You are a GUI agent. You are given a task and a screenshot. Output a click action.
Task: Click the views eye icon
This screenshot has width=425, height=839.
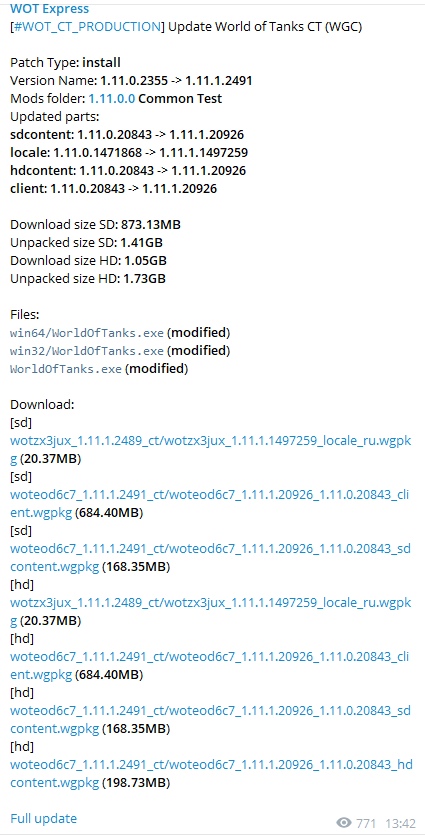coord(344,822)
